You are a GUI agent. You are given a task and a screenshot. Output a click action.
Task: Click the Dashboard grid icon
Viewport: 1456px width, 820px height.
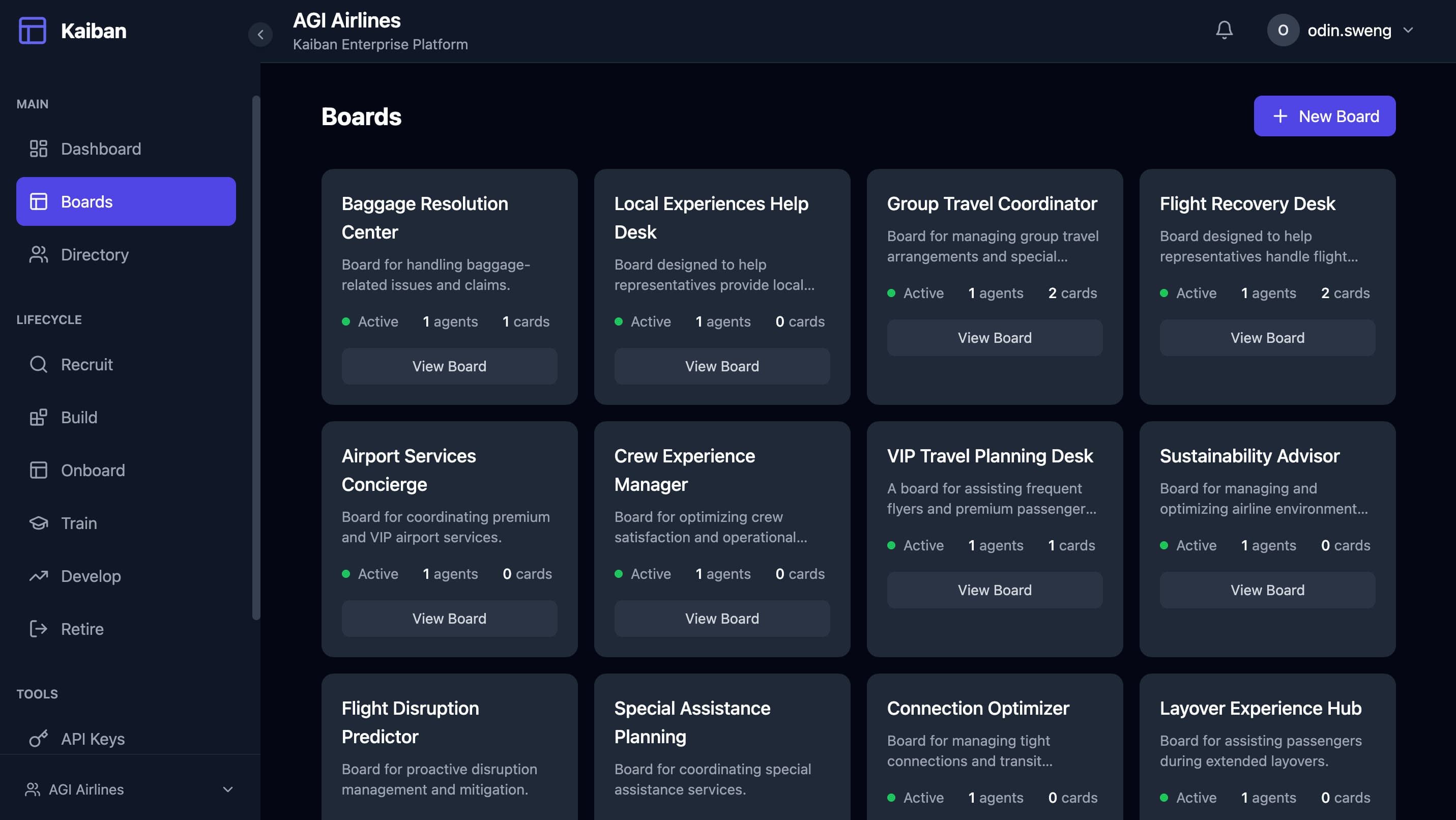coord(39,149)
